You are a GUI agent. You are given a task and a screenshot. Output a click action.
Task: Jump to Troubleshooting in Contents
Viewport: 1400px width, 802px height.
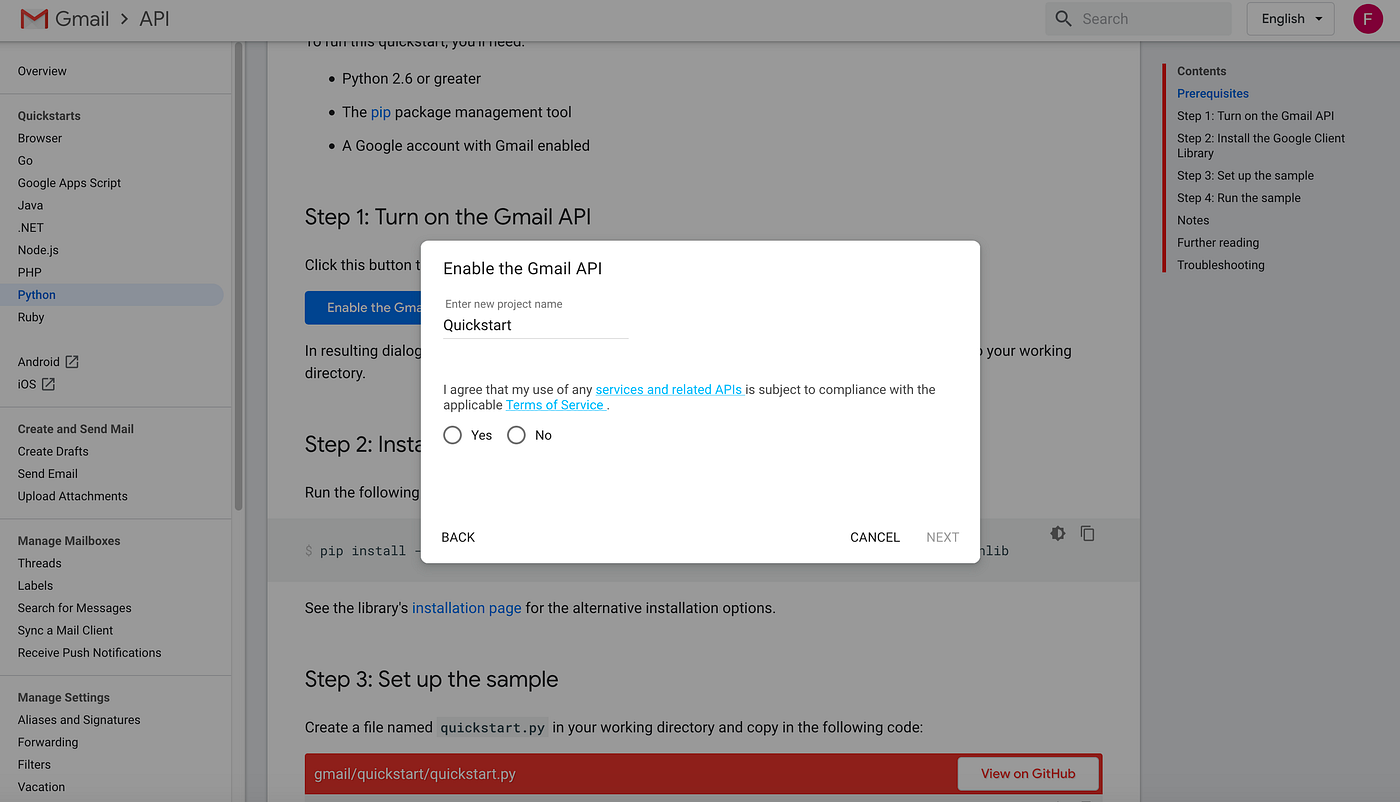[x=1221, y=265]
